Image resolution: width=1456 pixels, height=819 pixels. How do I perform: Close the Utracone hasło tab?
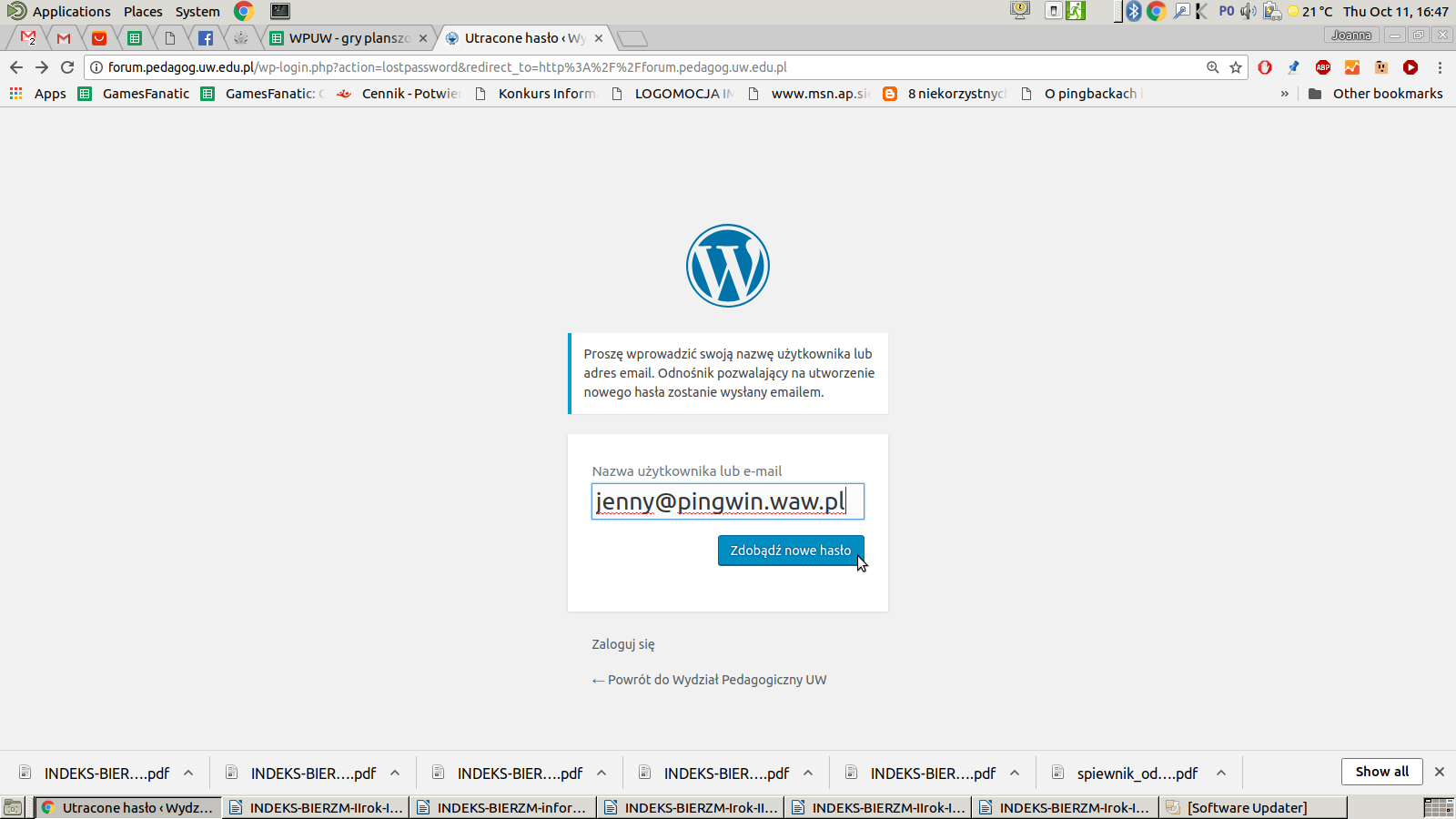(599, 38)
